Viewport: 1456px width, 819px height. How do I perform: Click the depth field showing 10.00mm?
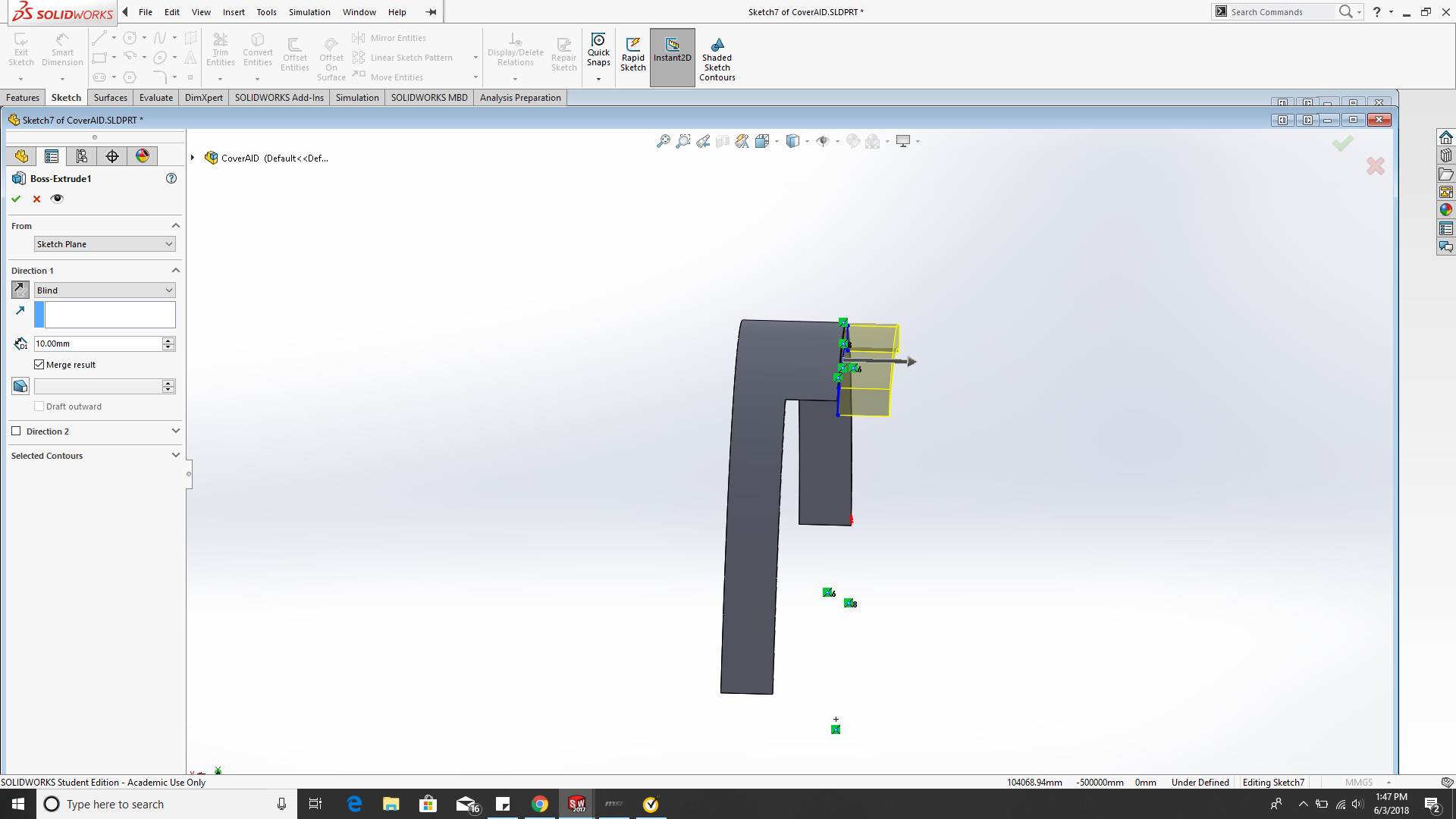pyautogui.click(x=98, y=344)
